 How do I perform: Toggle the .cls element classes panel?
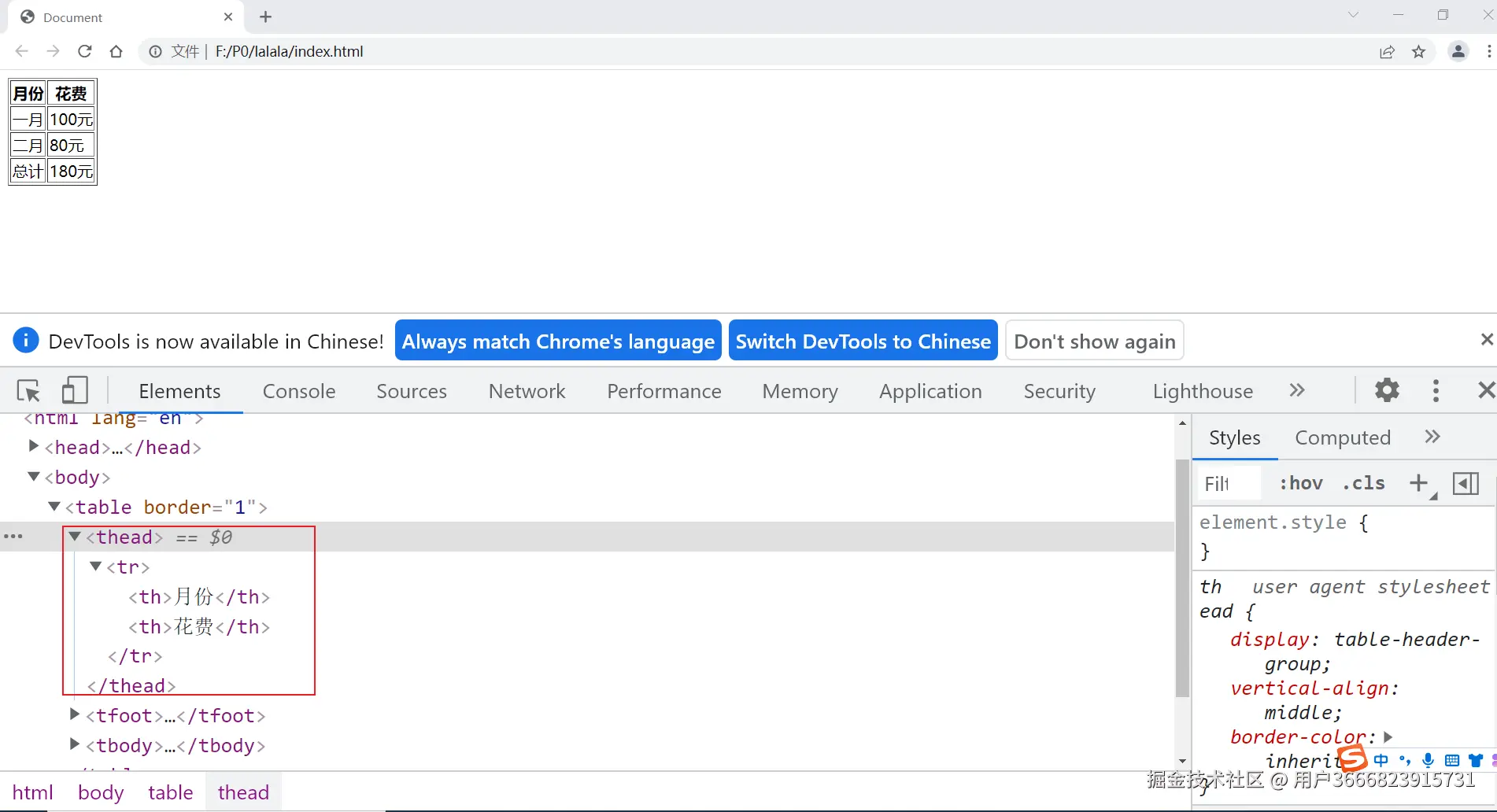[1363, 483]
